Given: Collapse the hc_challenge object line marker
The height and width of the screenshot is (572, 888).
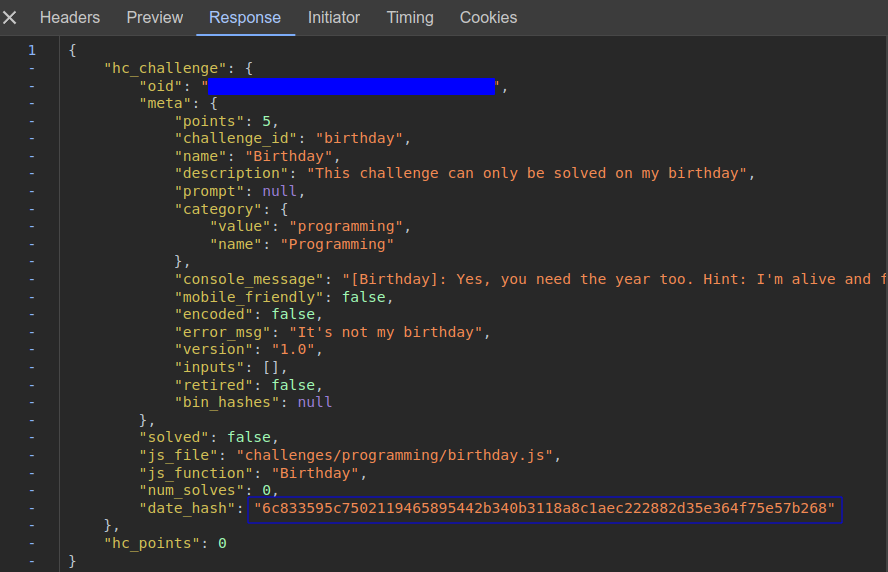Looking at the screenshot, I should (x=32, y=69).
